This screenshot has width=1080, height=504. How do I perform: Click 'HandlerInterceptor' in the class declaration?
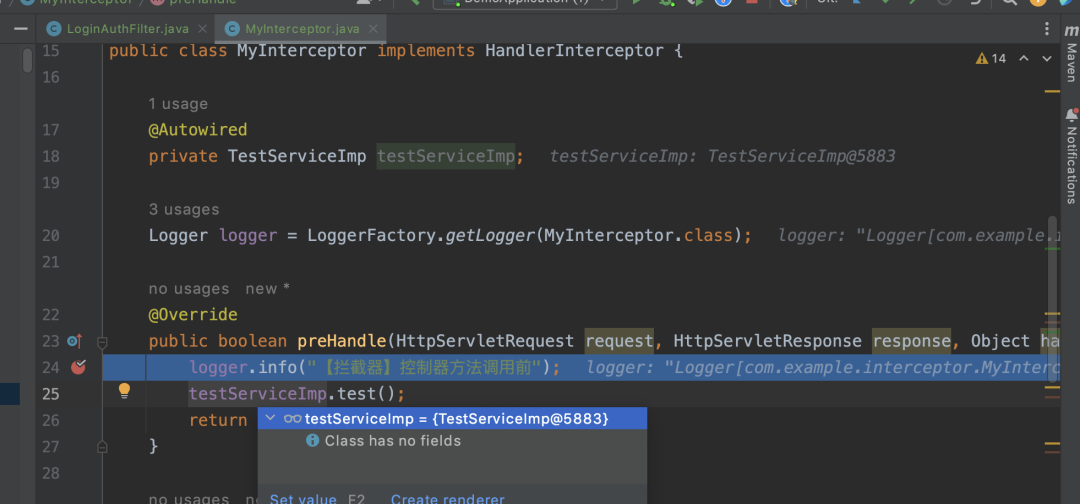[x=574, y=50]
